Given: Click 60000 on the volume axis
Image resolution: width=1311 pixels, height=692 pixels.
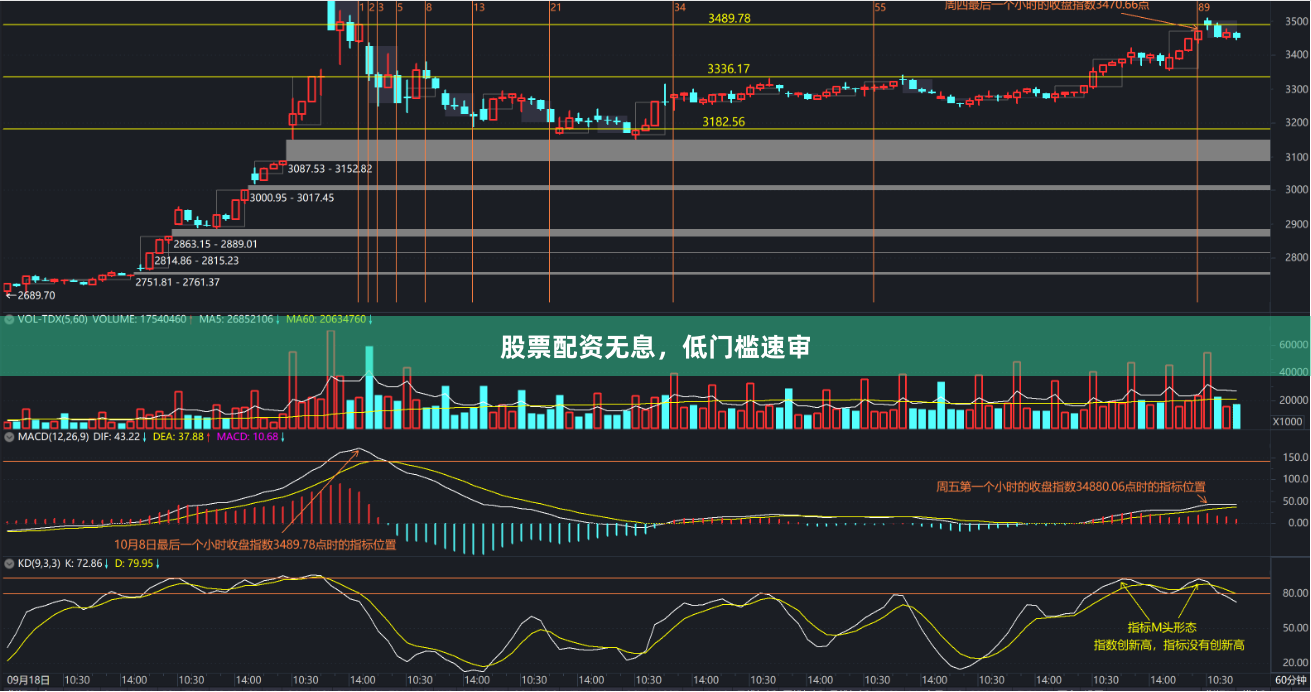Looking at the screenshot, I should point(1295,344).
